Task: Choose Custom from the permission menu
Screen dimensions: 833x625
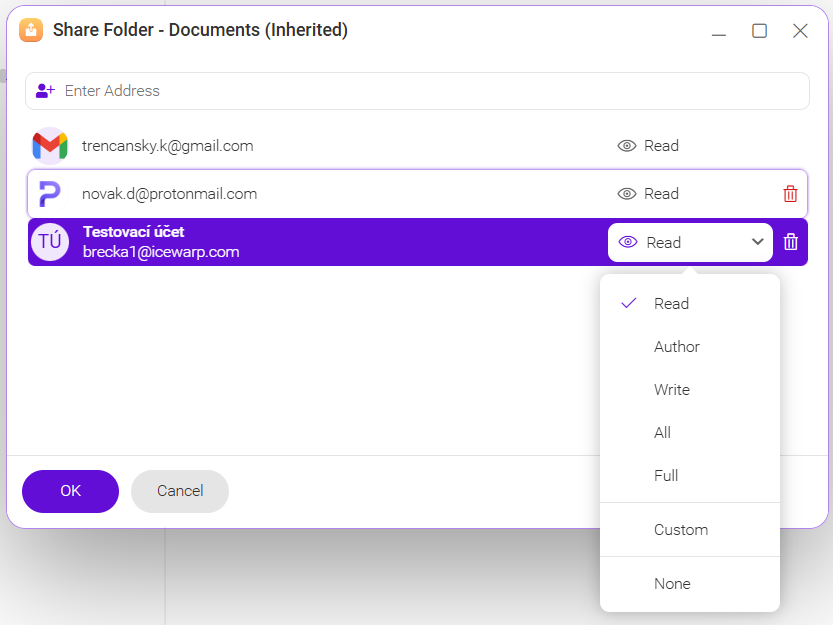Action: [681, 529]
